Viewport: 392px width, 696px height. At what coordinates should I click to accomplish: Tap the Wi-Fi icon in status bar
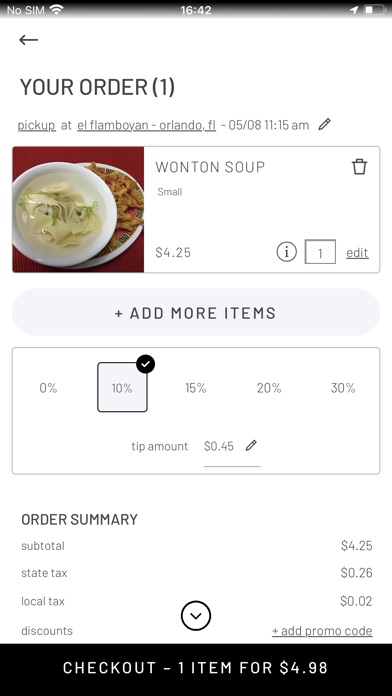[x=56, y=10]
